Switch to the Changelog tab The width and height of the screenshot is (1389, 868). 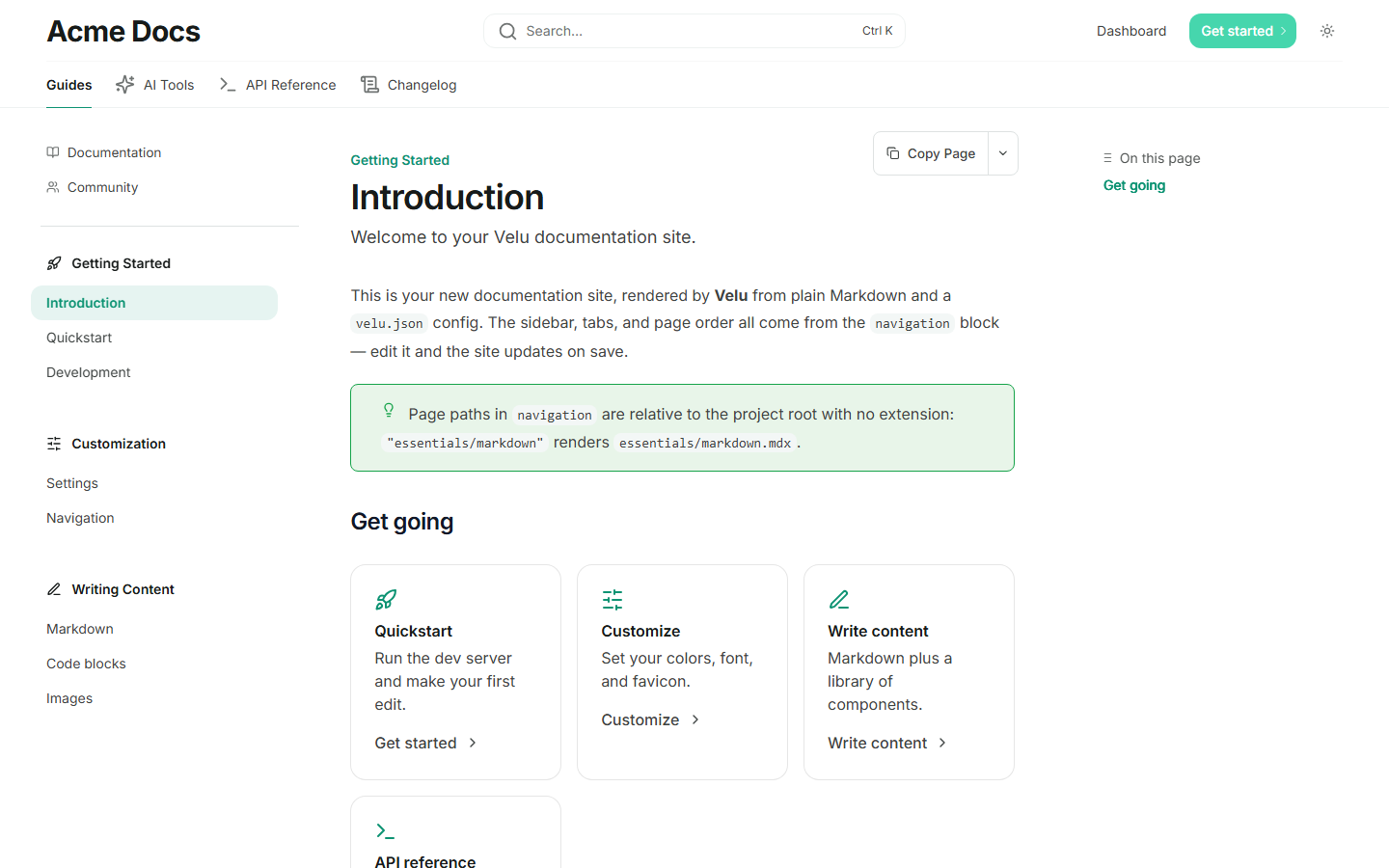tap(408, 85)
